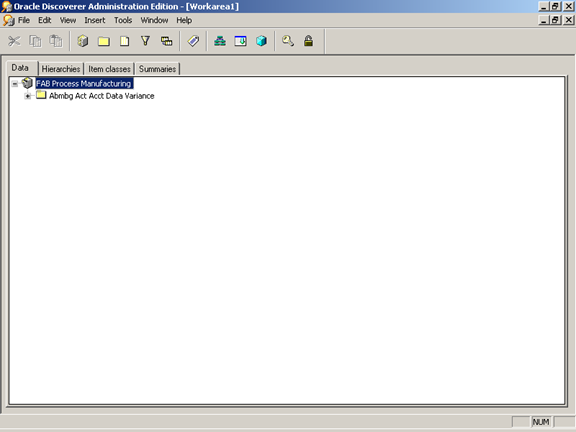Restore down the Oracle Discoverer window
This screenshot has height=432, width=576.
[556, 6]
